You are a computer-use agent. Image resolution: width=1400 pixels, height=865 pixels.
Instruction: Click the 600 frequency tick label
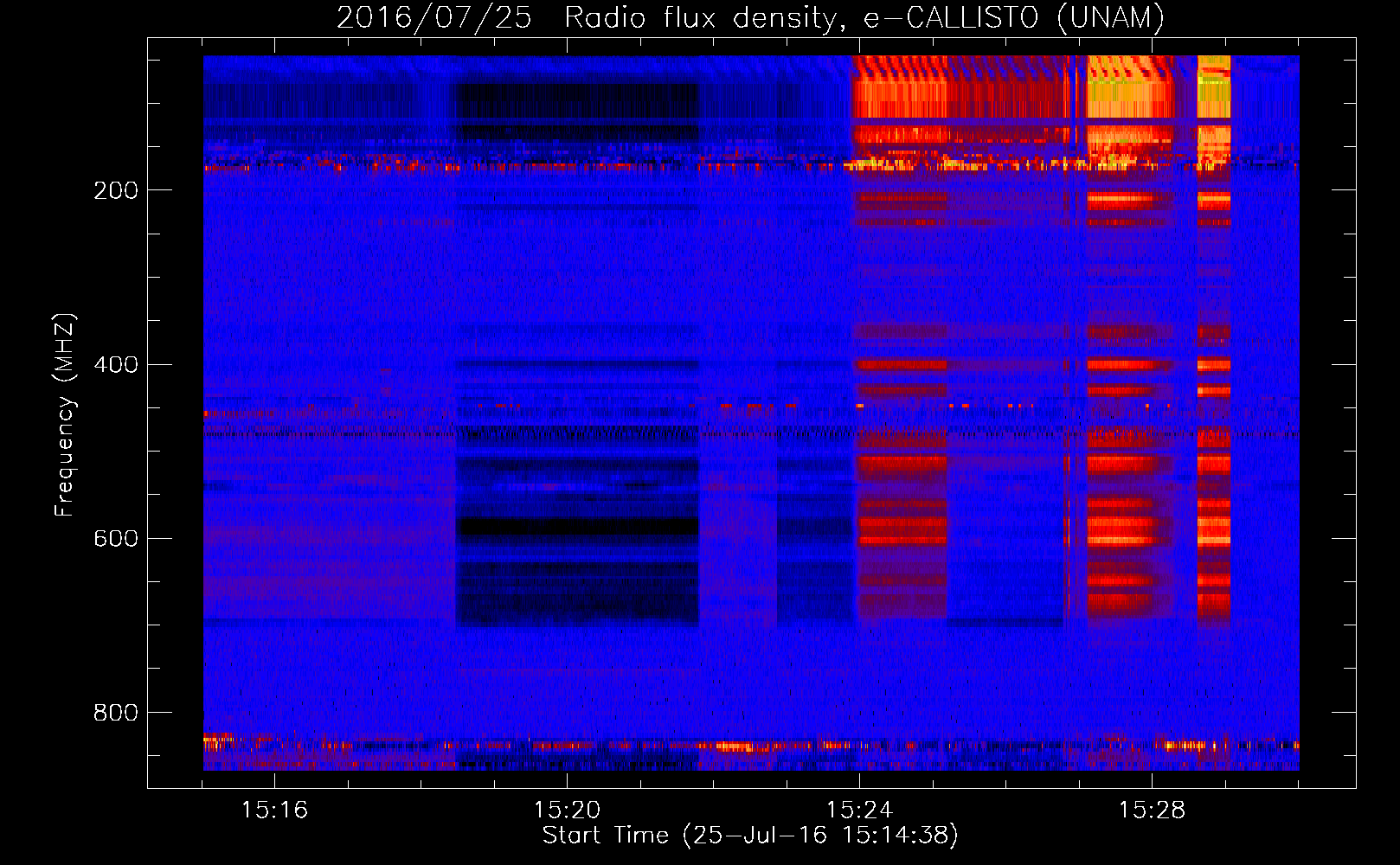116,538
